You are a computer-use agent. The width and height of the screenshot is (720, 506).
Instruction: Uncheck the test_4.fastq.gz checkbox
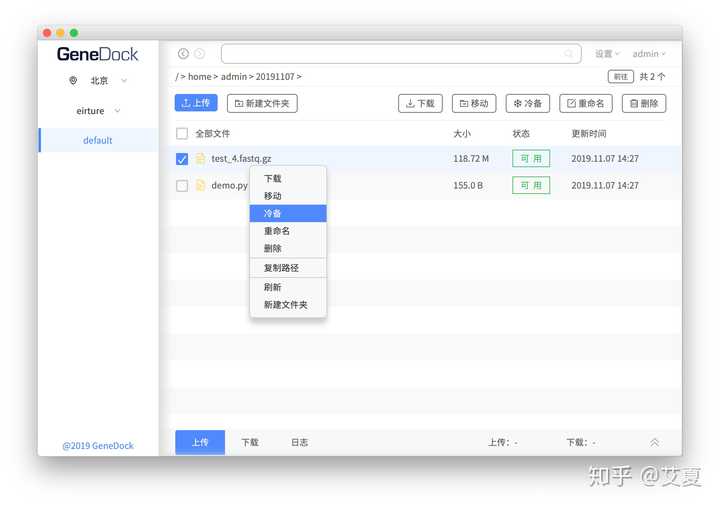[x=182, y=159]
